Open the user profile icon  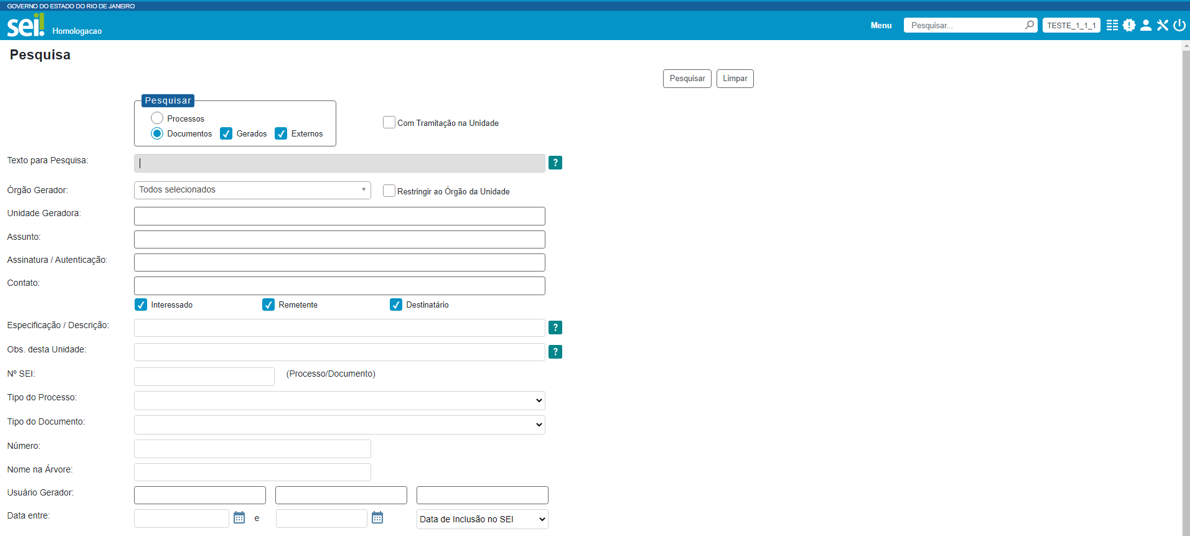pos(1146,25)
